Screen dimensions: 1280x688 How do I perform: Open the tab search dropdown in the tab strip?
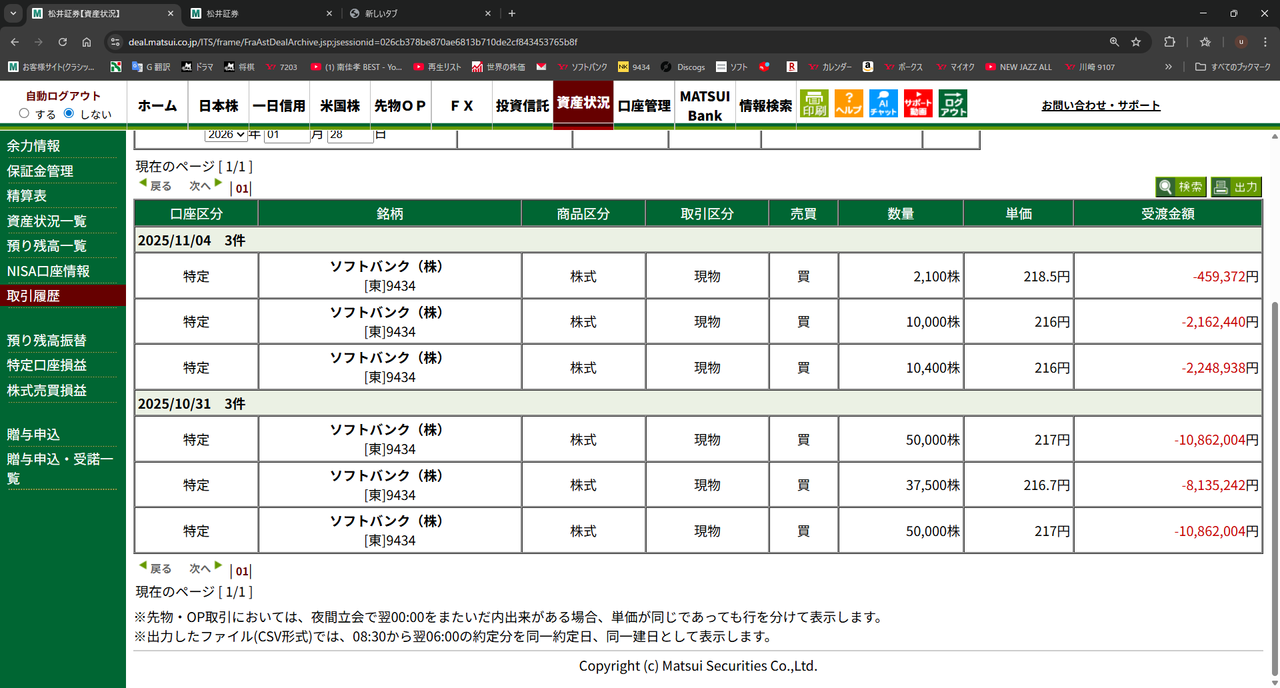[x=12, y=14]
